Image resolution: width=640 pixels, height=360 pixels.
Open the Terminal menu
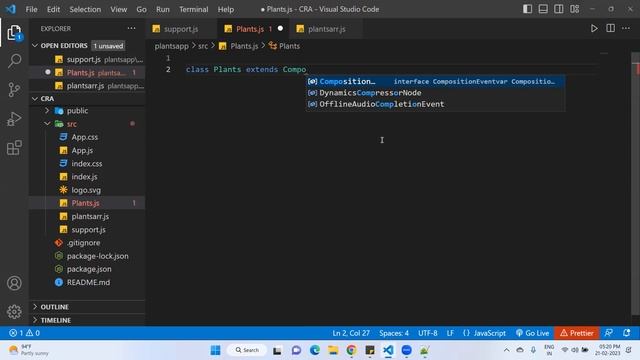pyautogui.click(x=193, y=9)
